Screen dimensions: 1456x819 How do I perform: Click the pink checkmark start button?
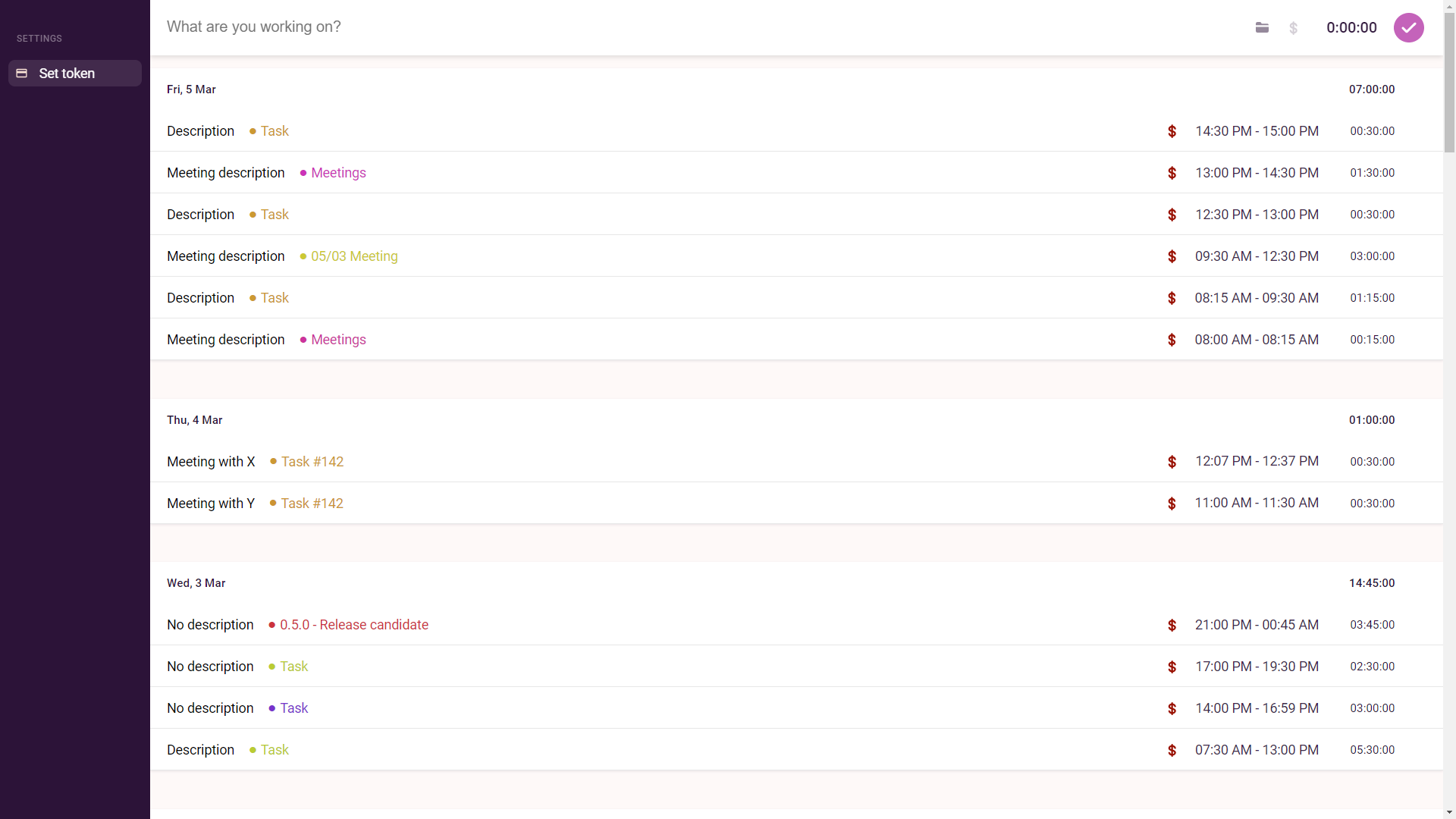tap(1409, 27)
